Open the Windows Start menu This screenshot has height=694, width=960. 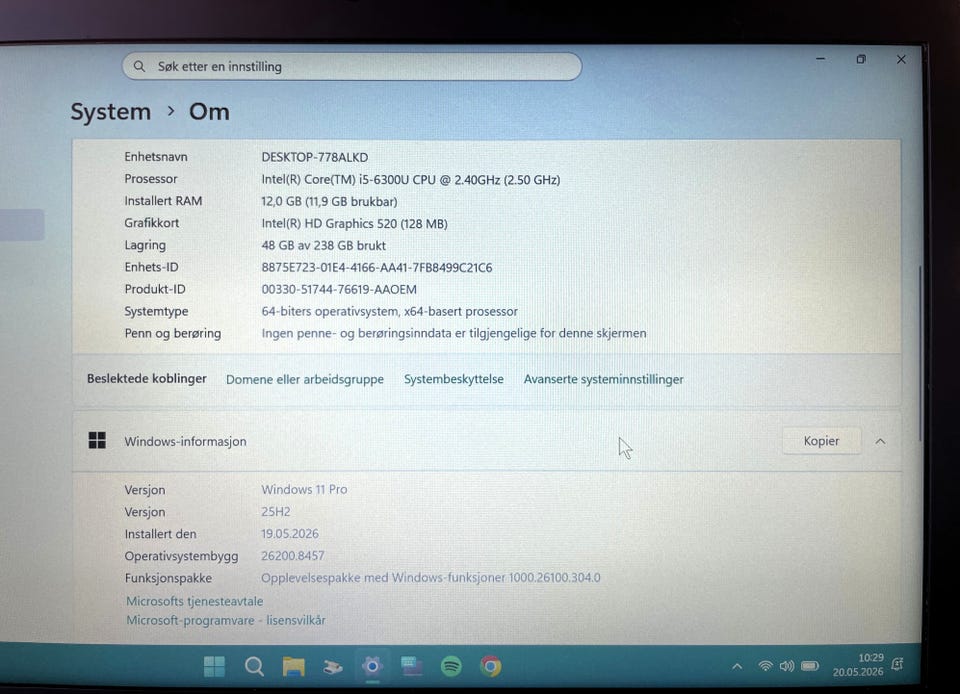214,666
